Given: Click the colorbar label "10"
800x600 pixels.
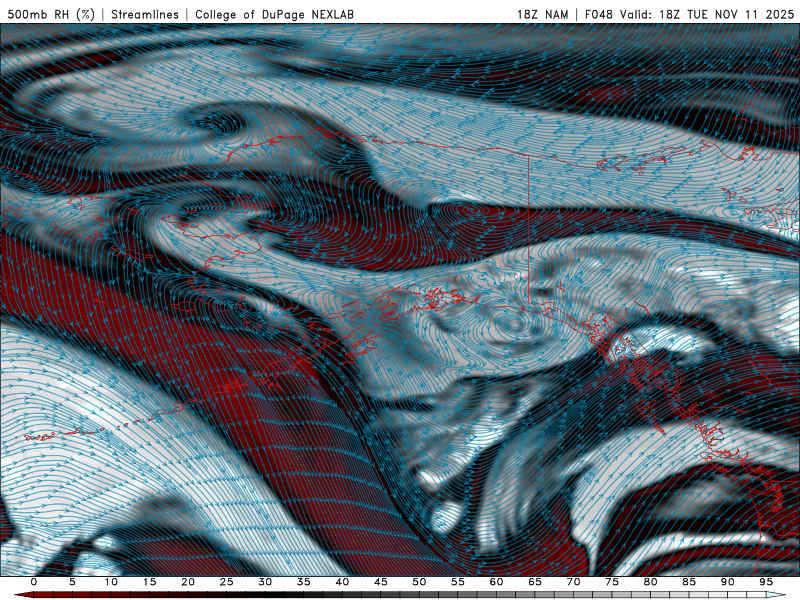Looking at the screenshot, I should click(x=111, y=582).
